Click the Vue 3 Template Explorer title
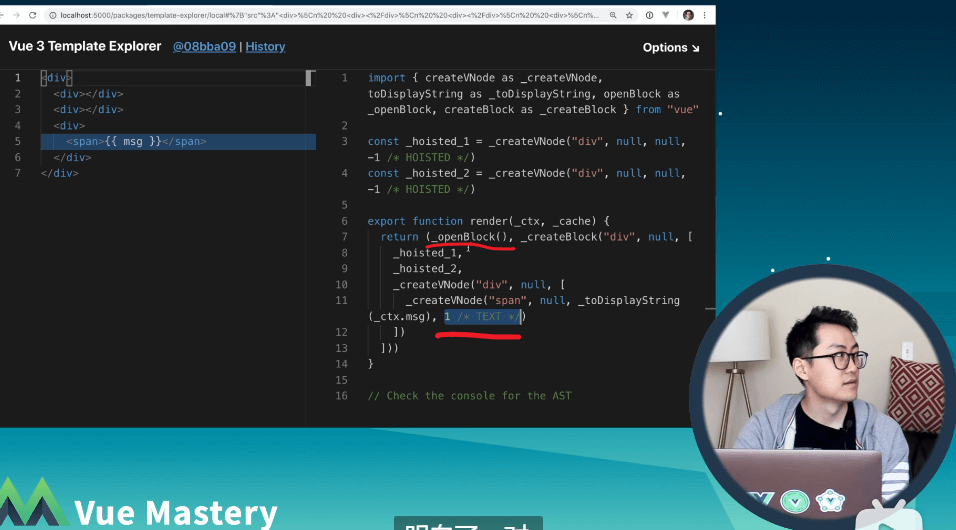Viewport: 956px width, 530px height. (85, 46)
